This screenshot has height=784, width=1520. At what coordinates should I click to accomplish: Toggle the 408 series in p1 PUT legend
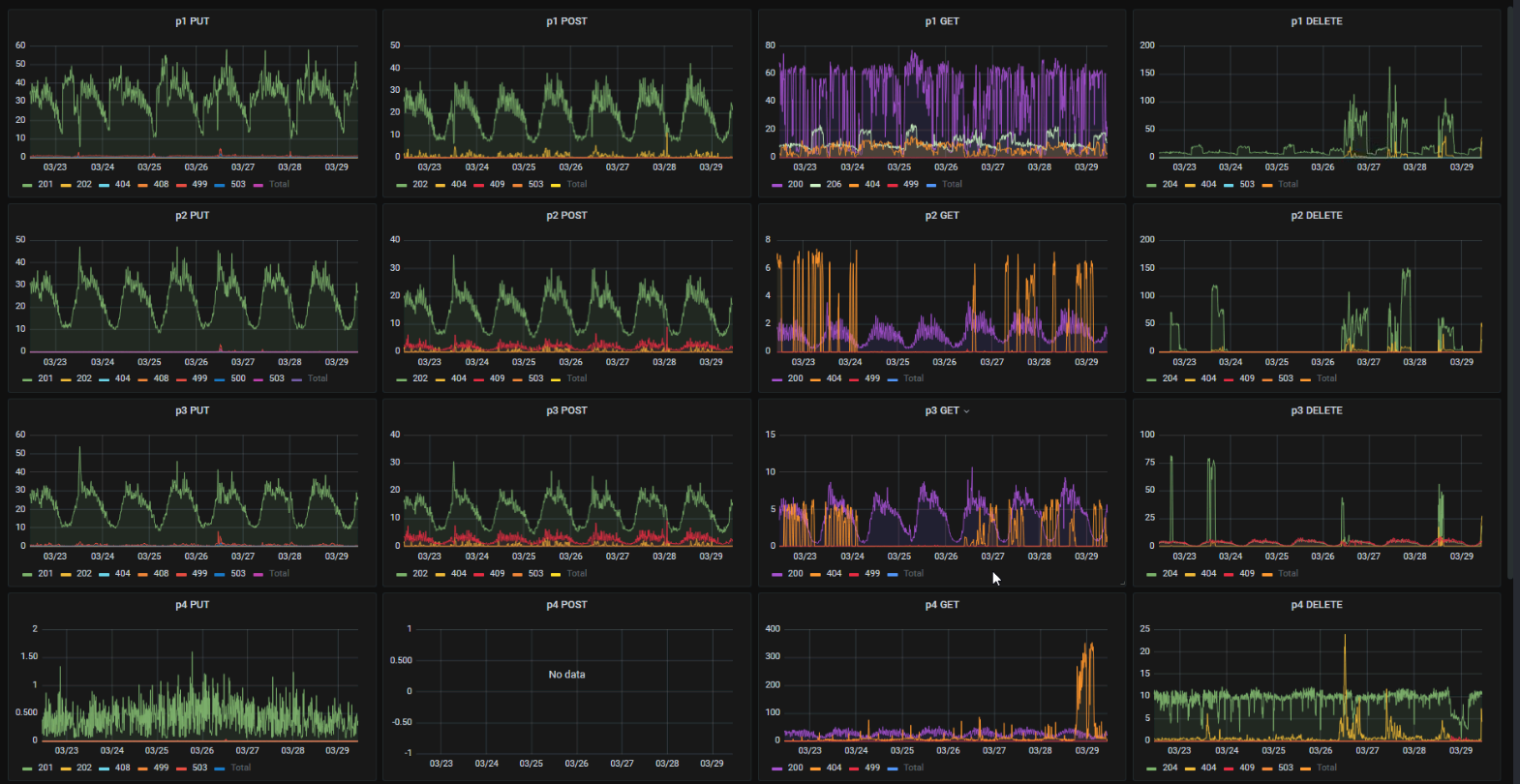161,184
